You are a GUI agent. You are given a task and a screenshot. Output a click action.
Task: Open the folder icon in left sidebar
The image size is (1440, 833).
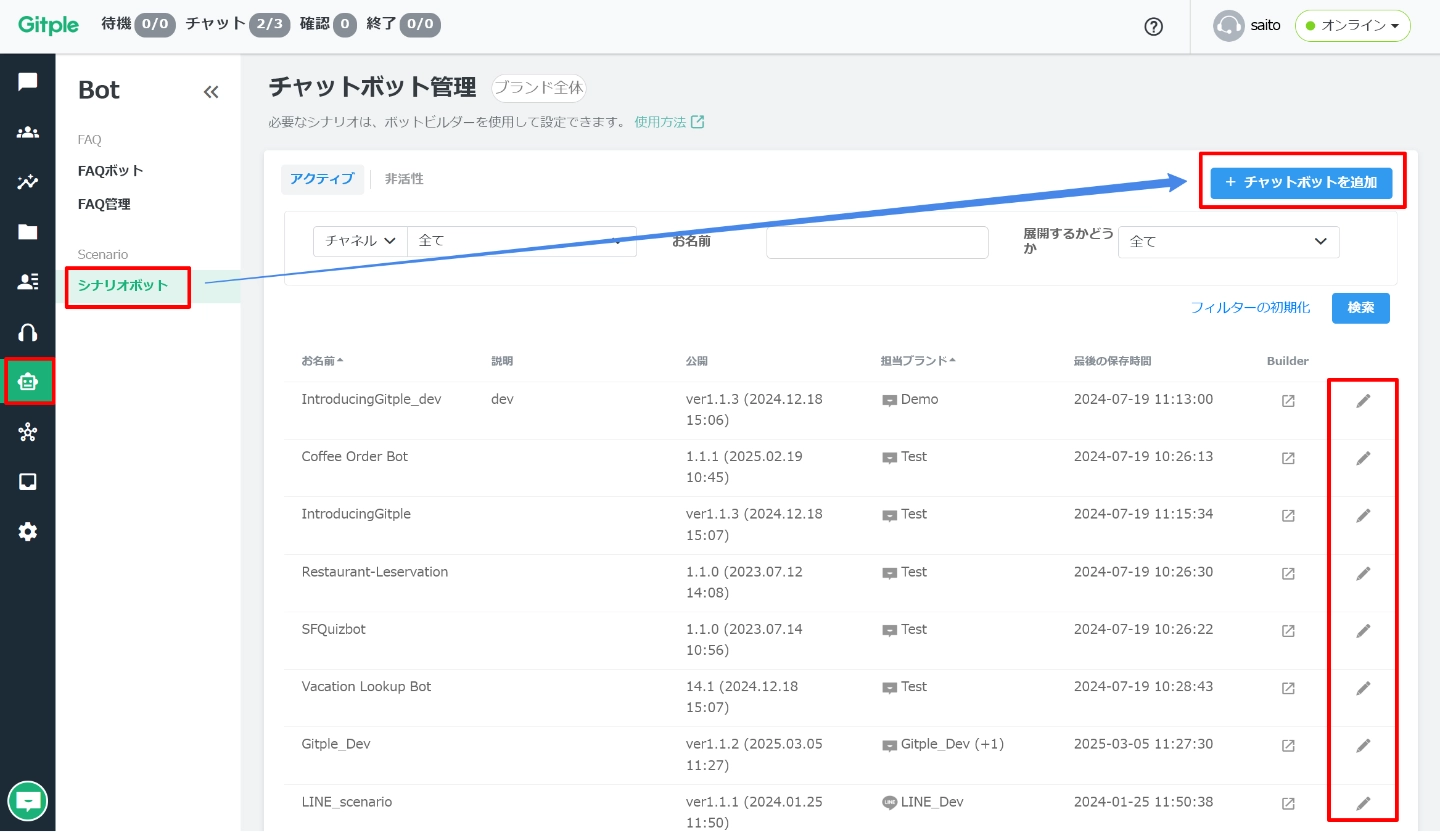coord(28,232)
